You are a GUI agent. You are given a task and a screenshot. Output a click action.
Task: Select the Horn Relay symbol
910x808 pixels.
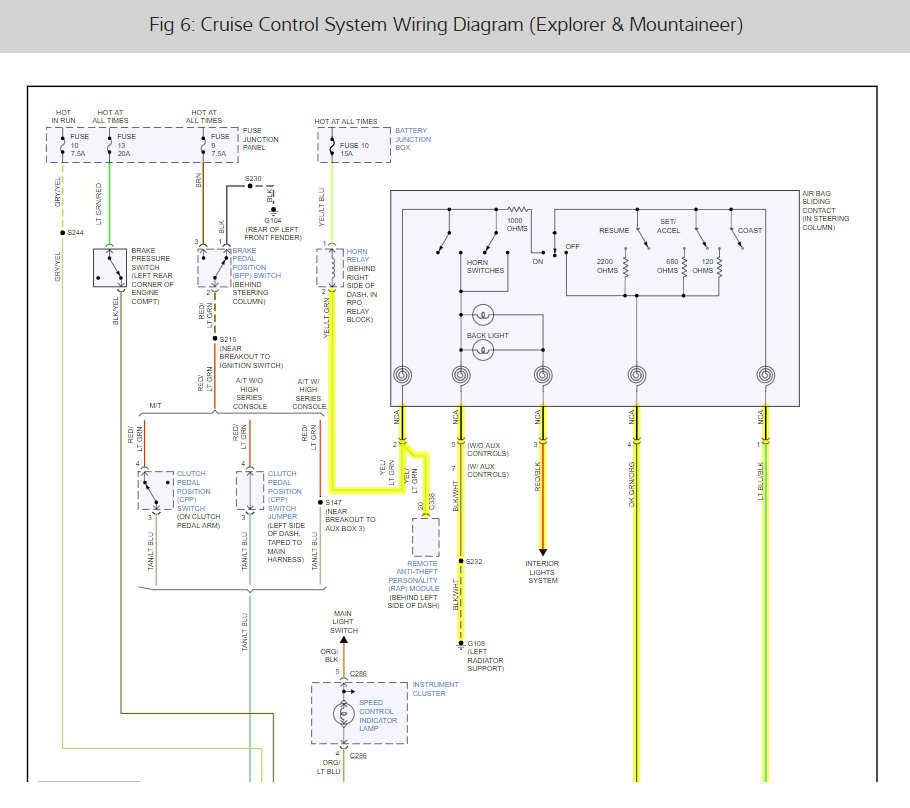(330, 268)
